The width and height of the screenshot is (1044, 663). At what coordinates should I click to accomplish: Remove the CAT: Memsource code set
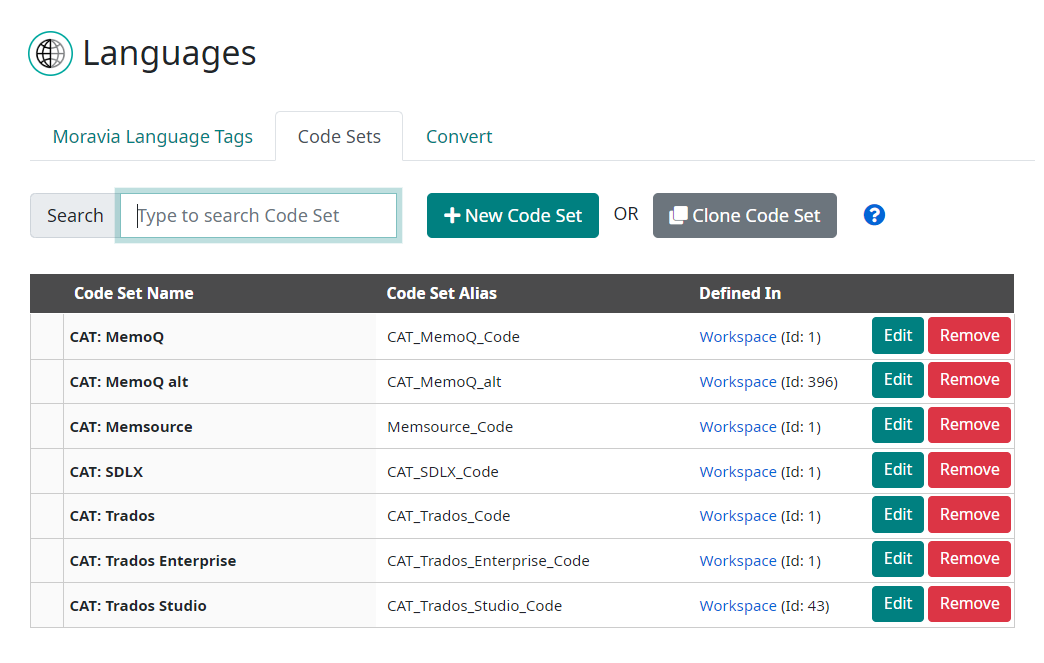tap(969, 425)
